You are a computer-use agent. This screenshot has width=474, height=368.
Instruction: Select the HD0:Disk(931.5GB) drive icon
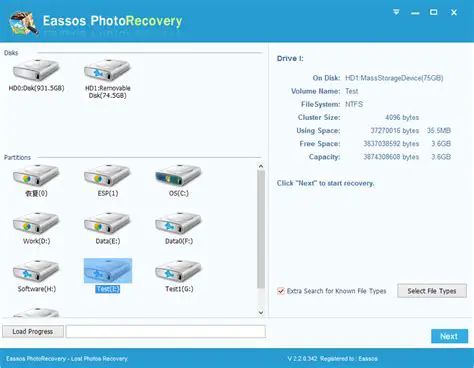[36, 70]
